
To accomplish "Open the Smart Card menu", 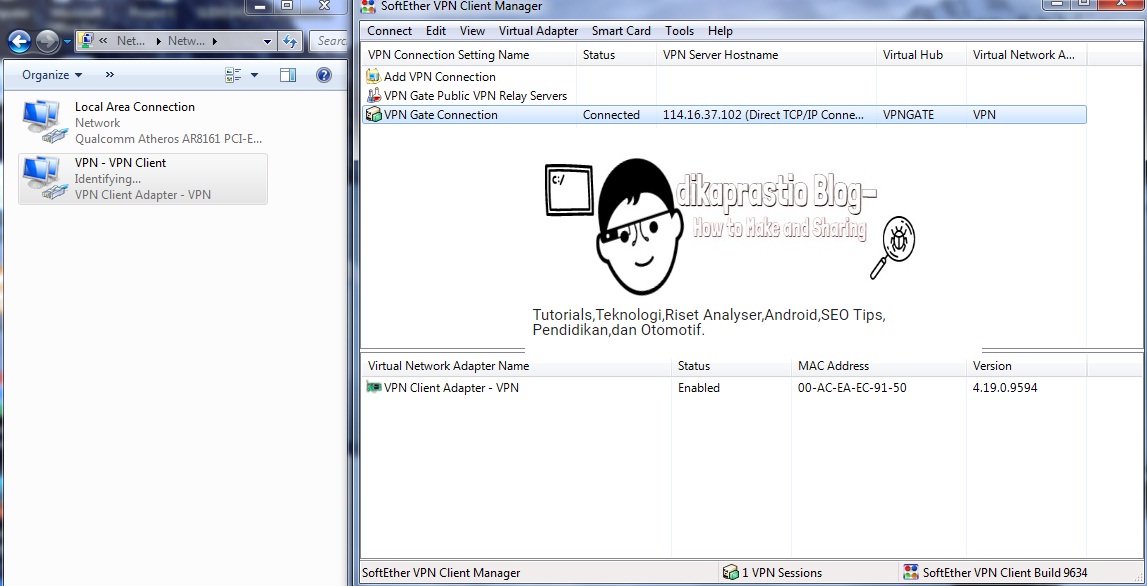I will 621,31.
